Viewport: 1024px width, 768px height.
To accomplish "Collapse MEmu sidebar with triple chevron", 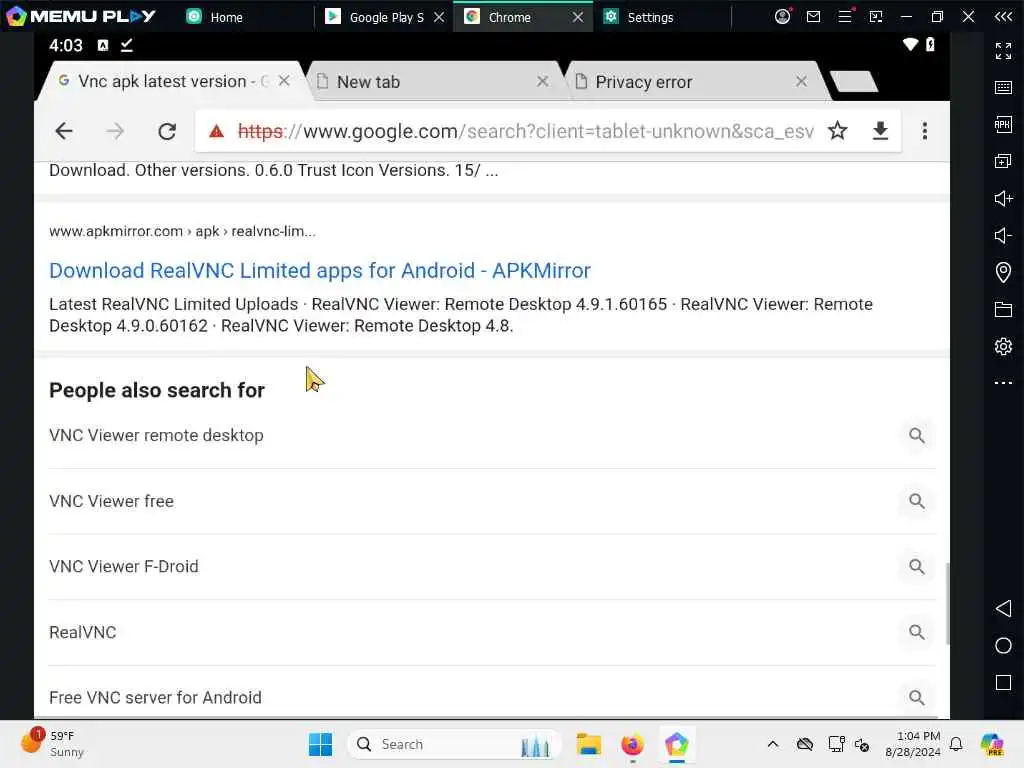I will (x=1003, y=16).
